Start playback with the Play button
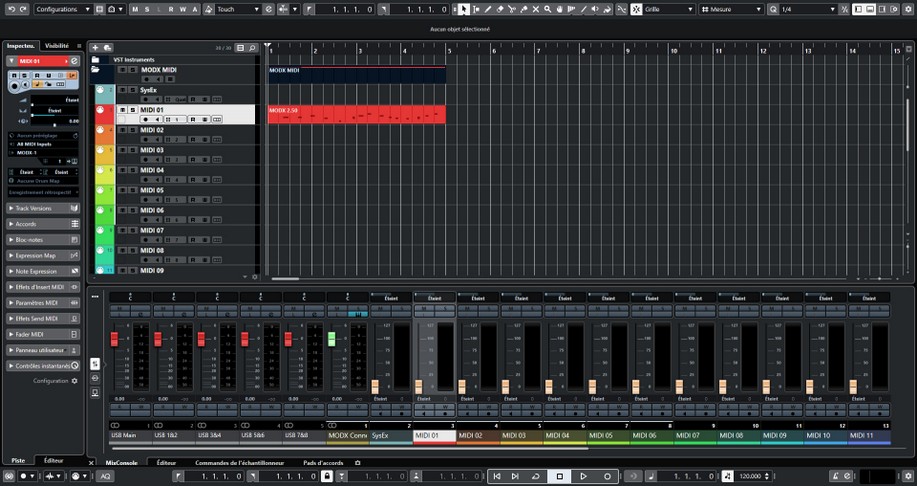This screenshot has height=486, width=917. (x=583, y=476)
